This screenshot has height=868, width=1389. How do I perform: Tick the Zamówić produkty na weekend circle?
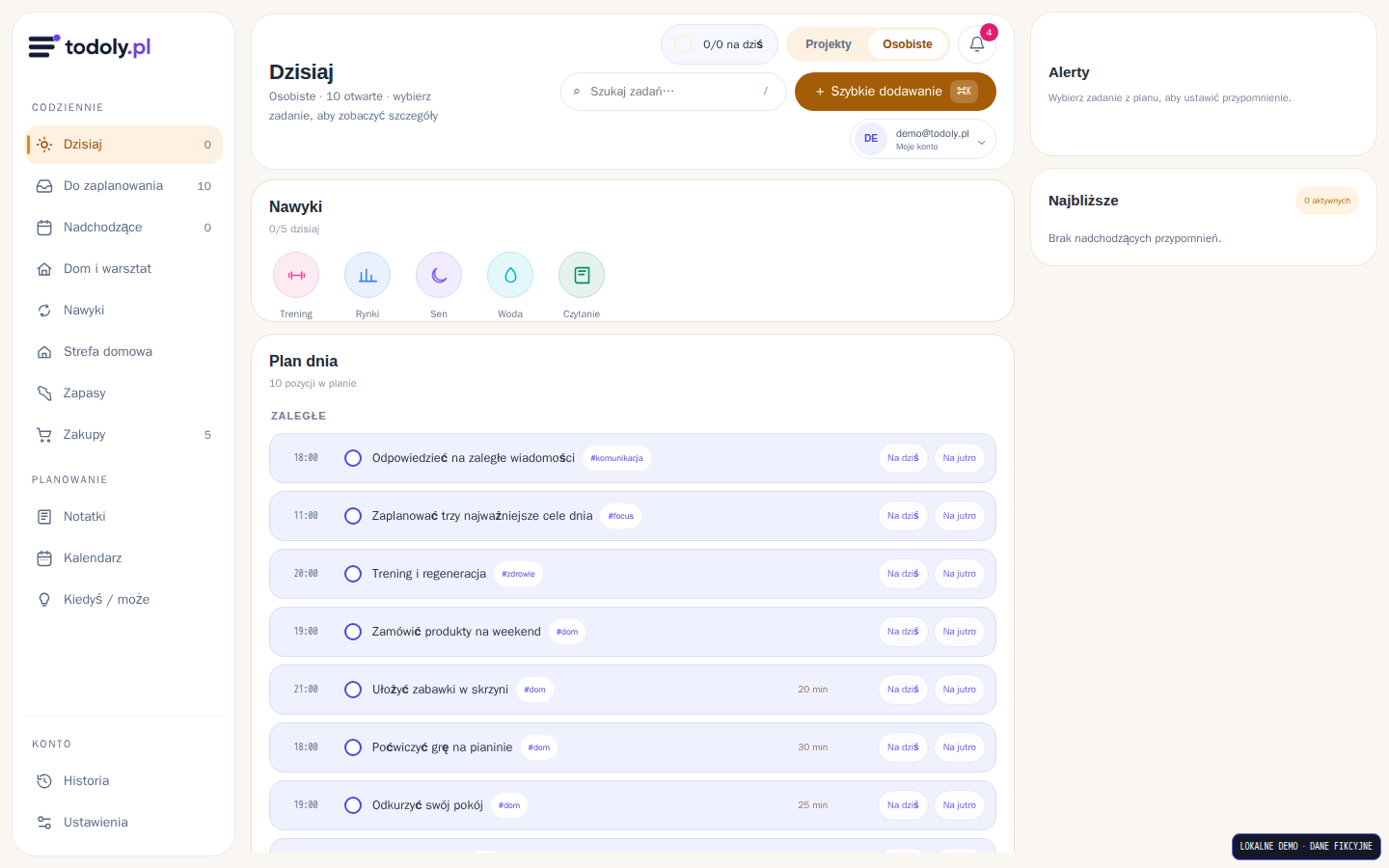tap(353, 632)
